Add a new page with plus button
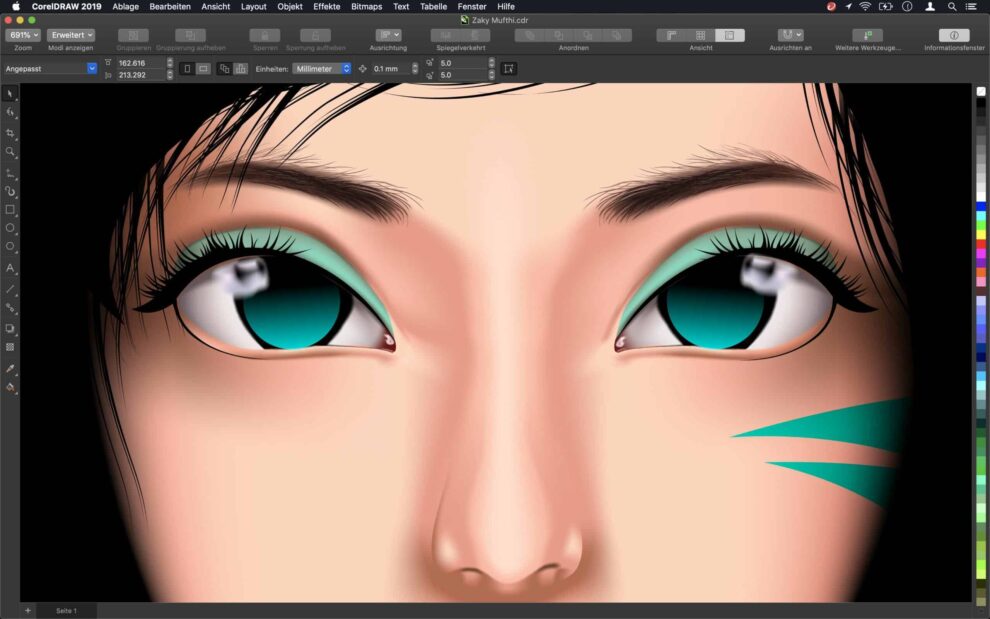 click(27, 611)
